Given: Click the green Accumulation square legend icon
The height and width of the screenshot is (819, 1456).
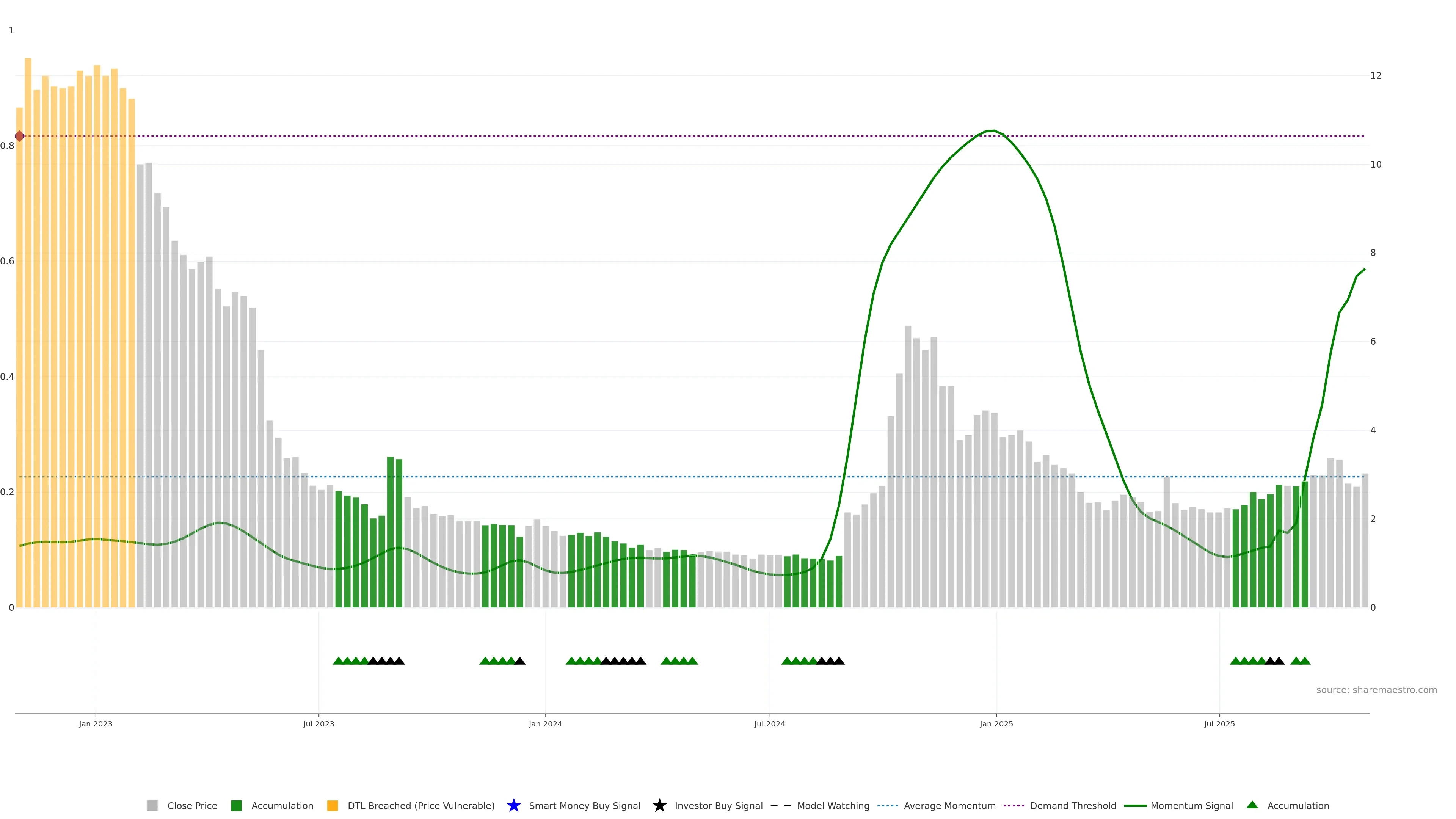Looking at the screenshot, I should tap(236, 805).
